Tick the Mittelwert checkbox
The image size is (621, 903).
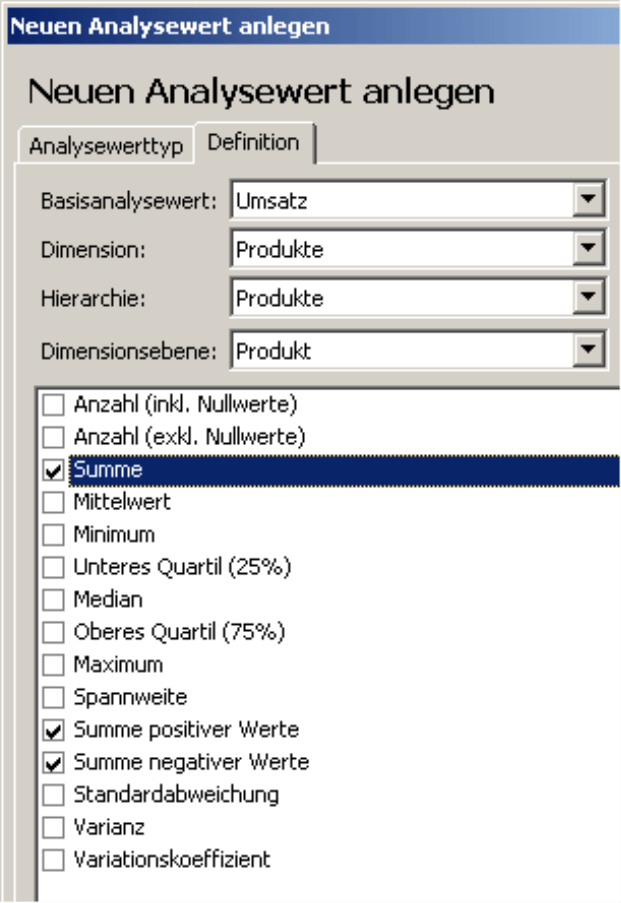[54, 502]
